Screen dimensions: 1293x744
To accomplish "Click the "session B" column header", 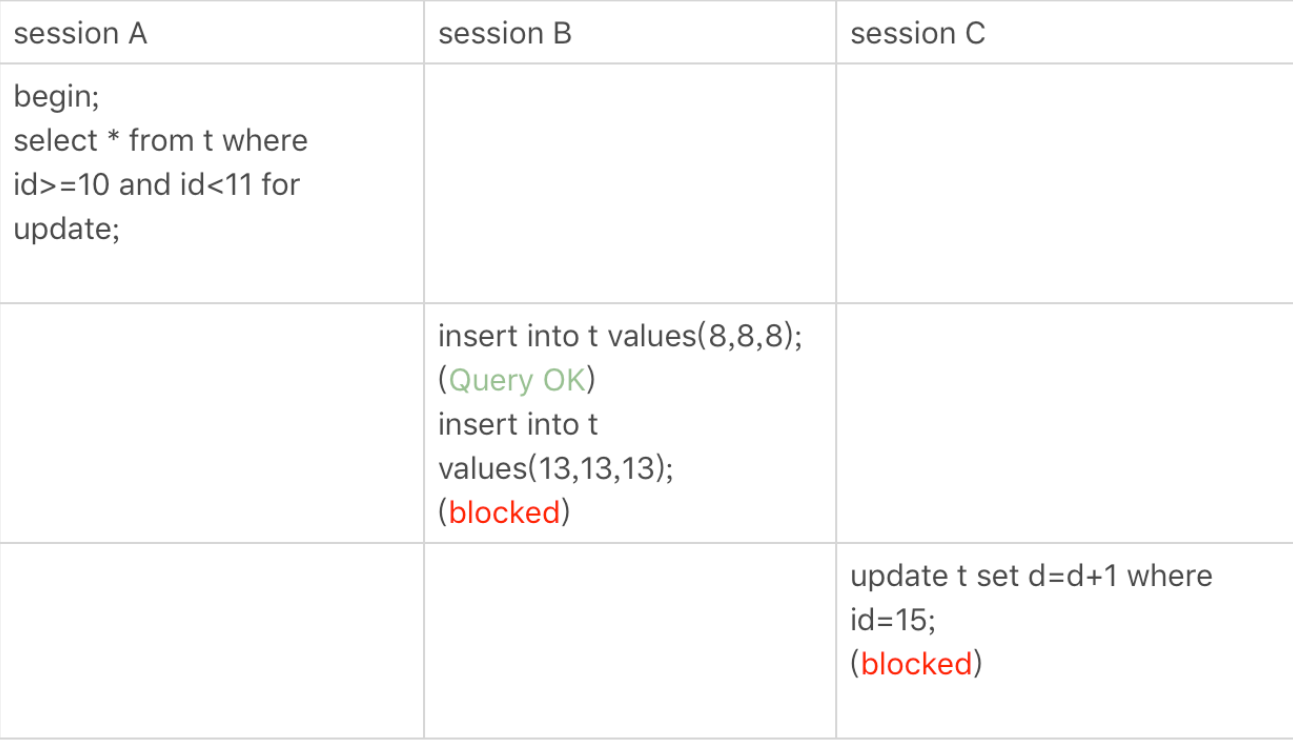I will click(x=505, y=34).
